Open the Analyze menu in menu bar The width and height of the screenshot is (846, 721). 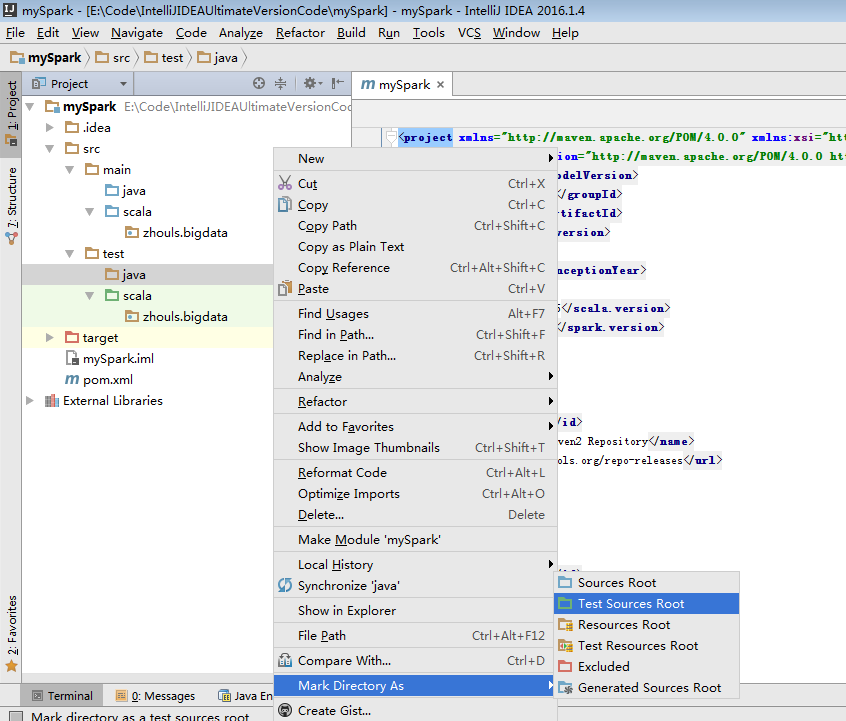[x=241, y=33]
